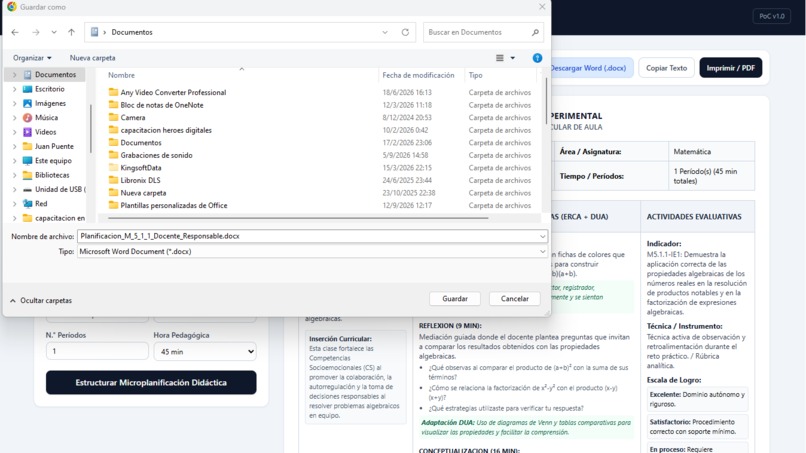Select Plantillas personalizadas de Office folder
Viewport: 806px width, 453px height.
pyautogui.click(x=173, y=205)
